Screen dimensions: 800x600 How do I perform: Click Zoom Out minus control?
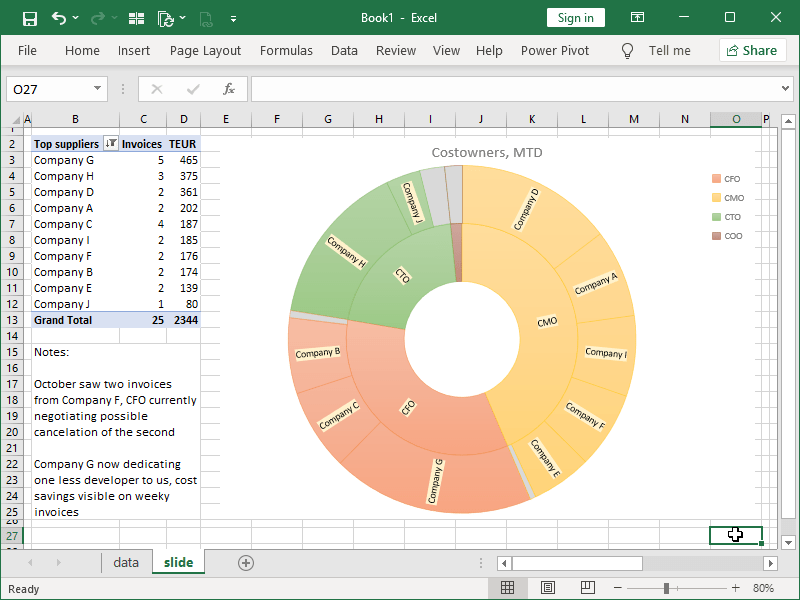click(x=617, y=588)
